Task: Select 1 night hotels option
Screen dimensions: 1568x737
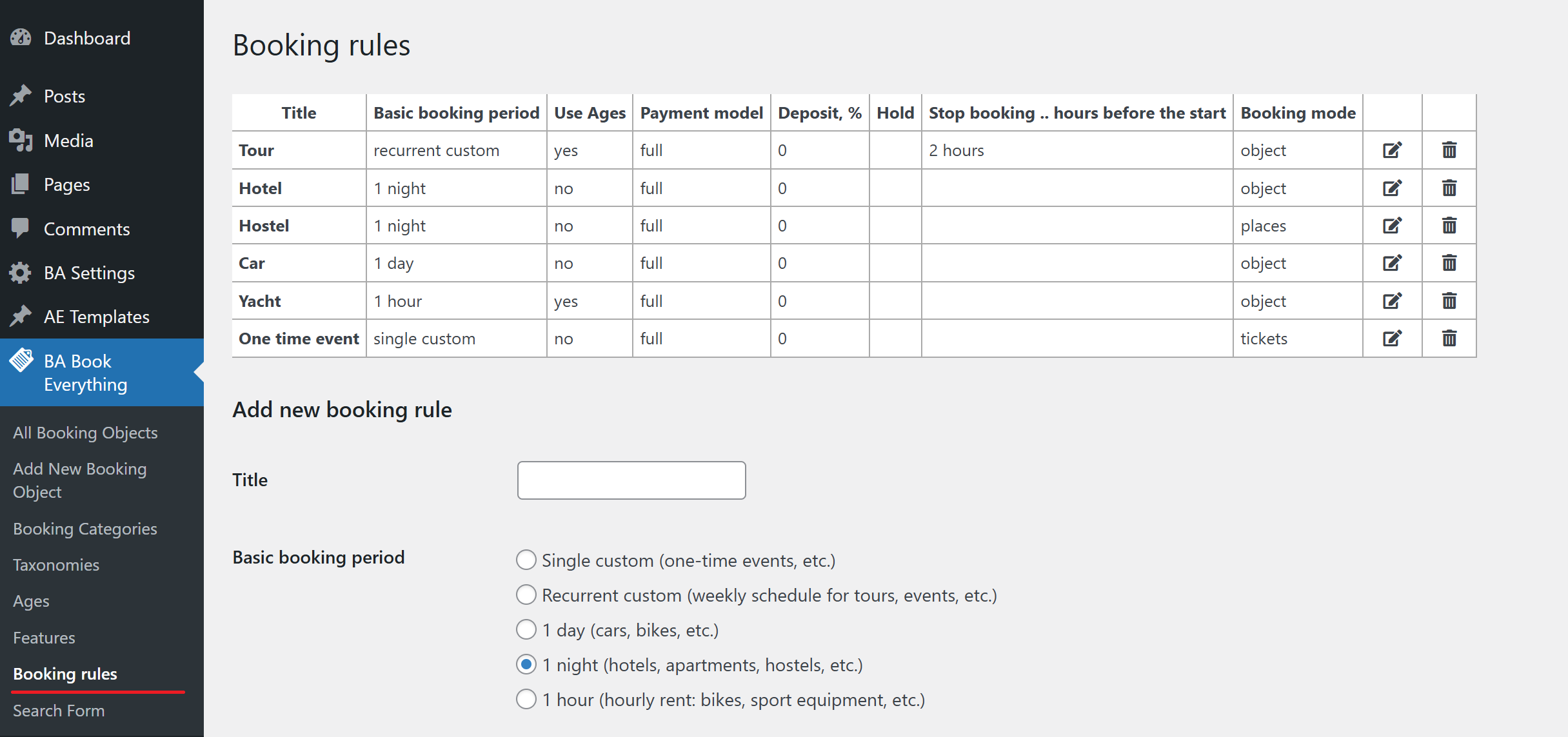Action: click(x=526, y=664)
